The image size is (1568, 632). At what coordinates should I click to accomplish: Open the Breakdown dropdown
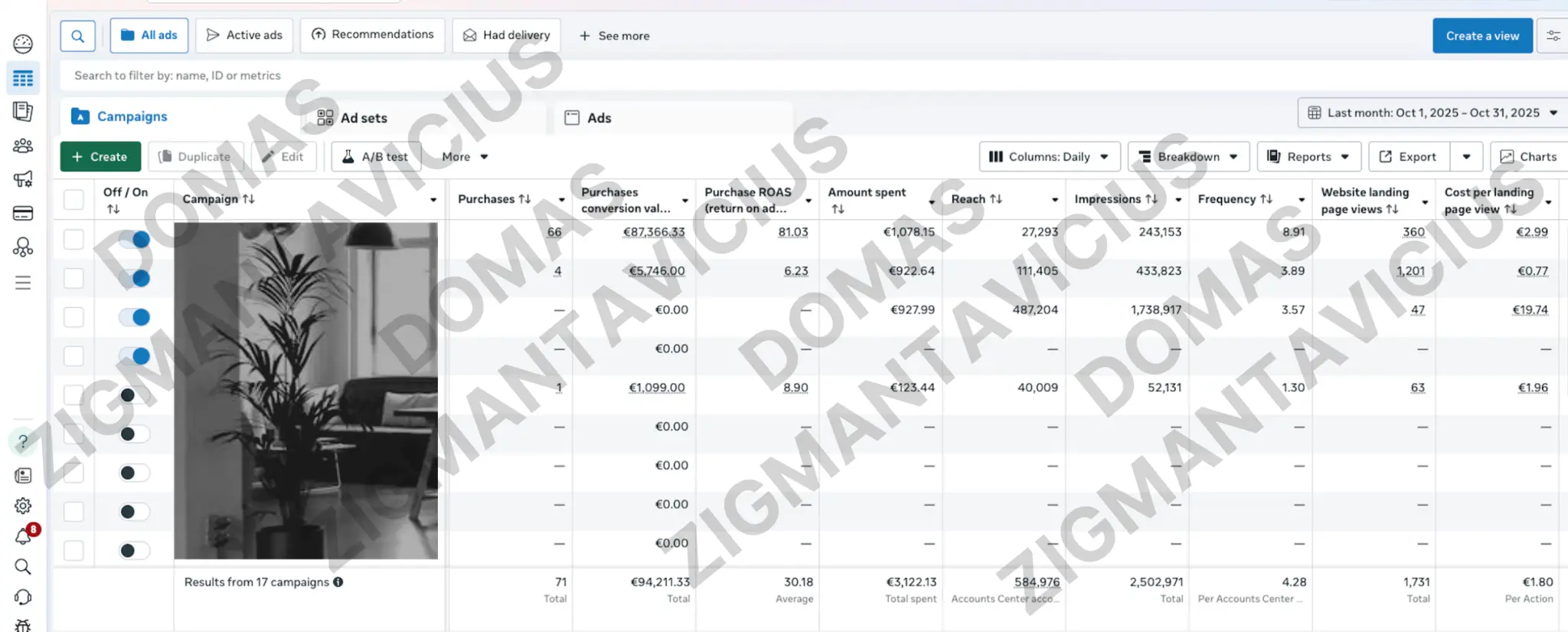[x=1188, y=156]
